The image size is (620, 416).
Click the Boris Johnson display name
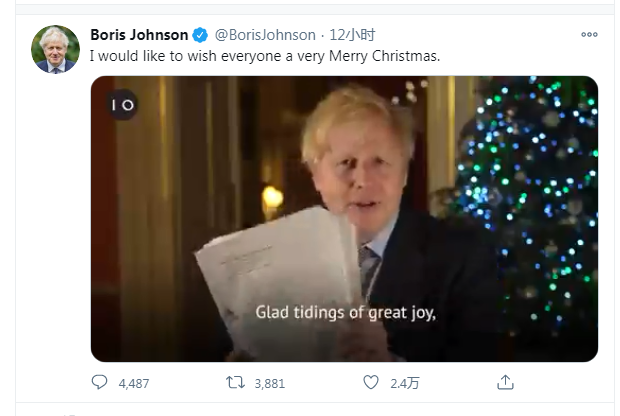139,35
